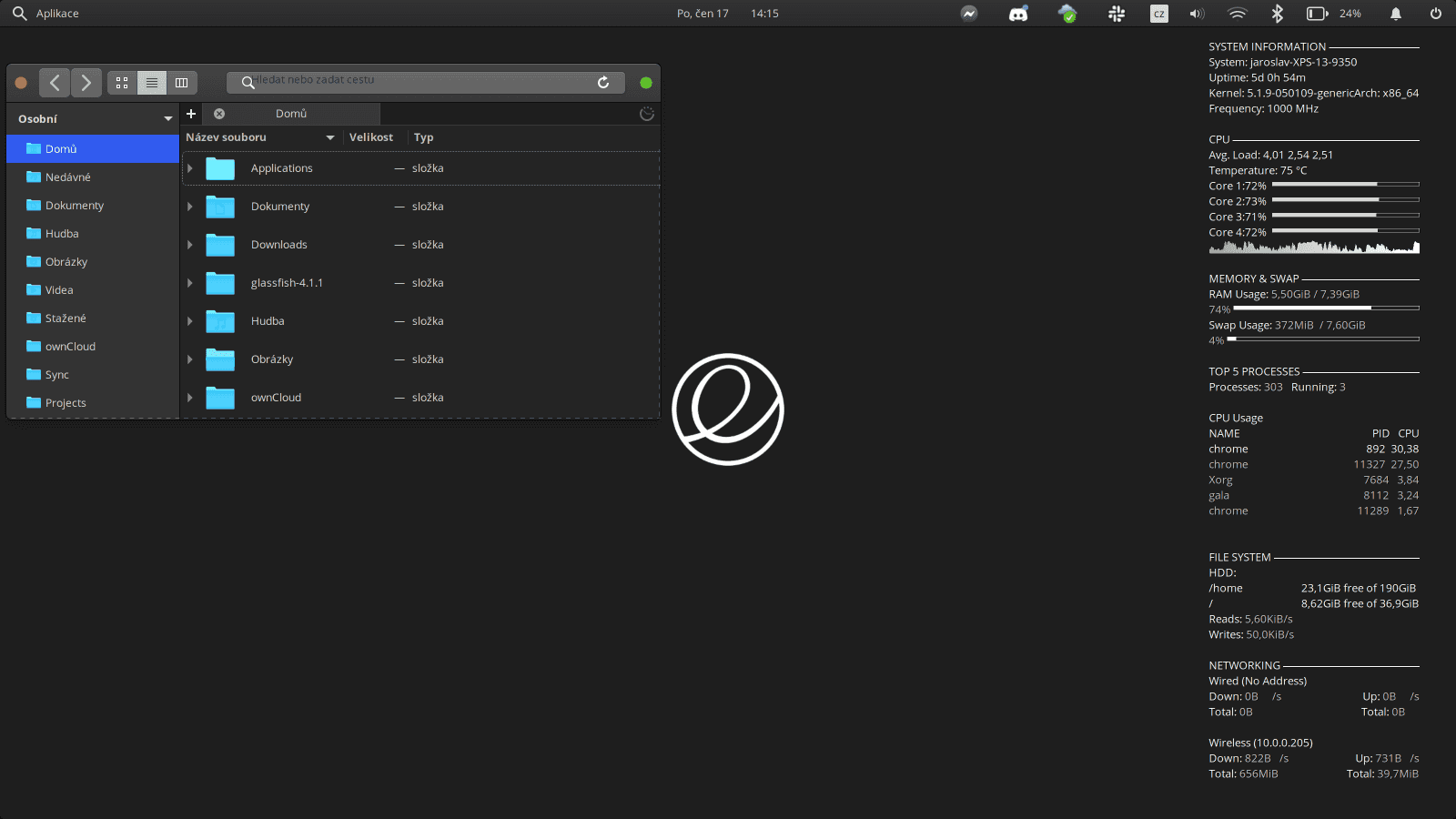
Task: Open Projects in the sidebar
Action: 93,403
